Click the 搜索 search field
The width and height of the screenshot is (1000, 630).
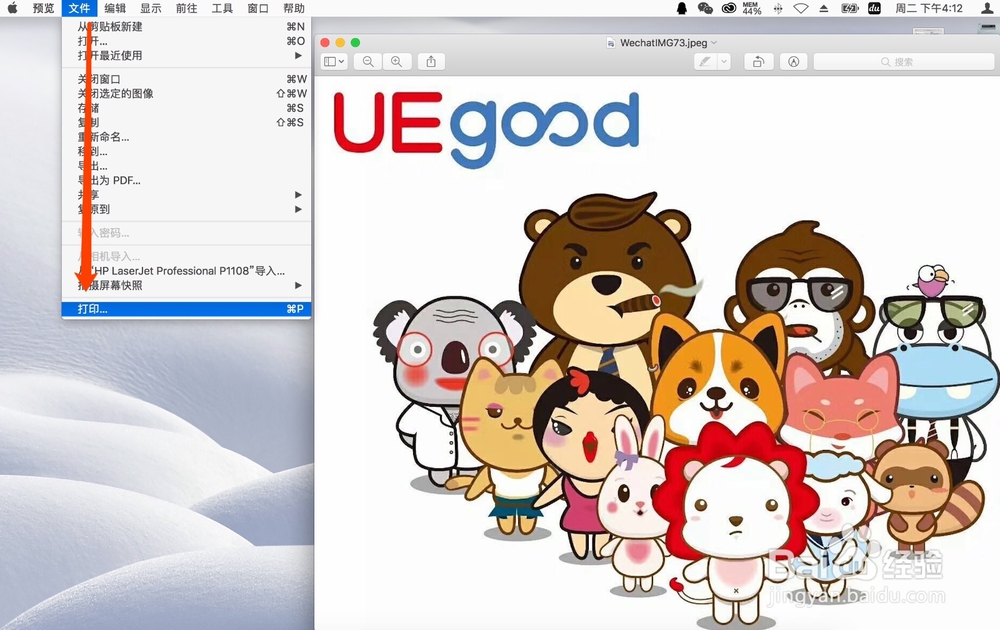click(904, 62)
